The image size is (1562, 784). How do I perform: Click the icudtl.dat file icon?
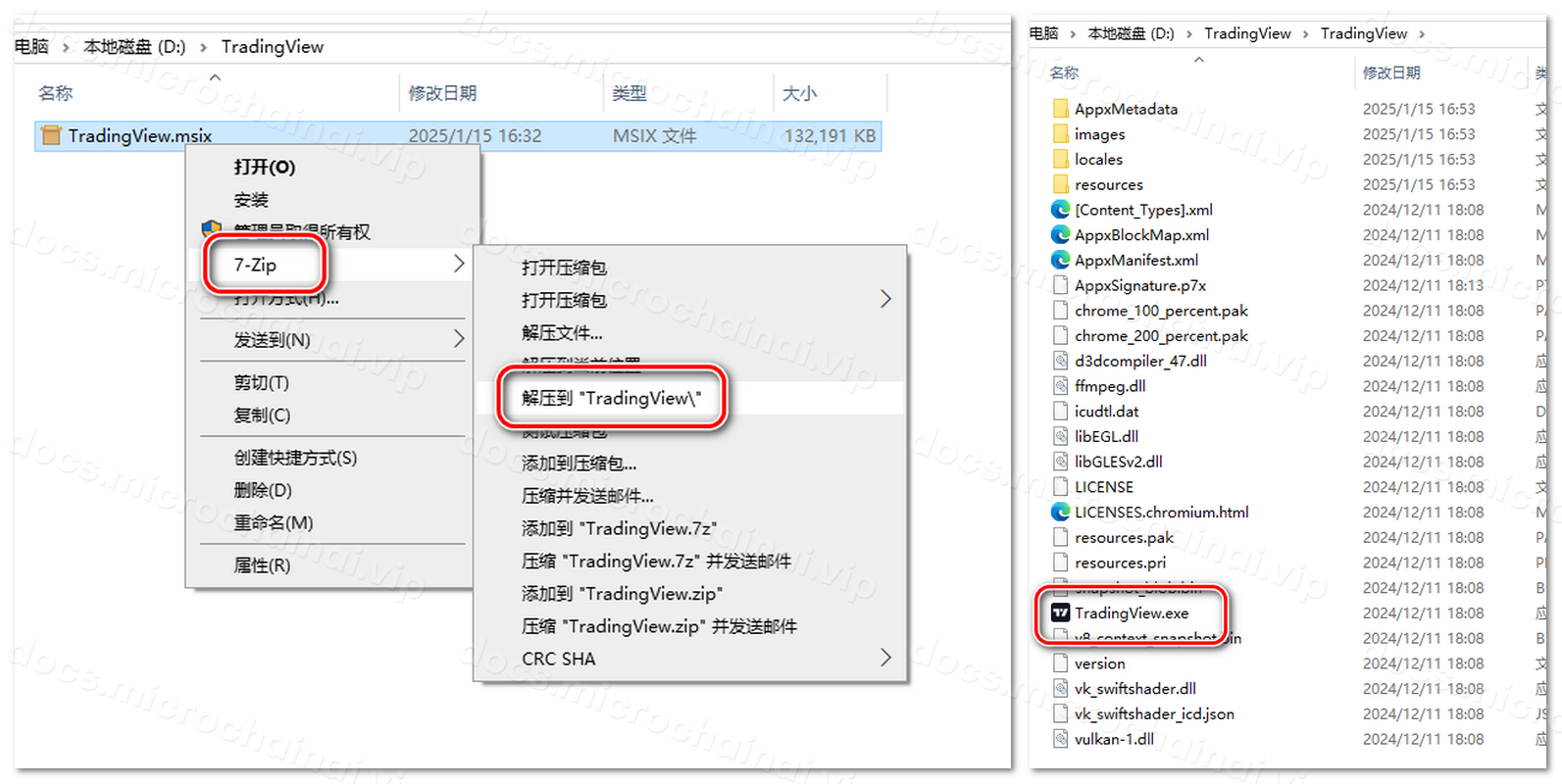click(1060, 412)
